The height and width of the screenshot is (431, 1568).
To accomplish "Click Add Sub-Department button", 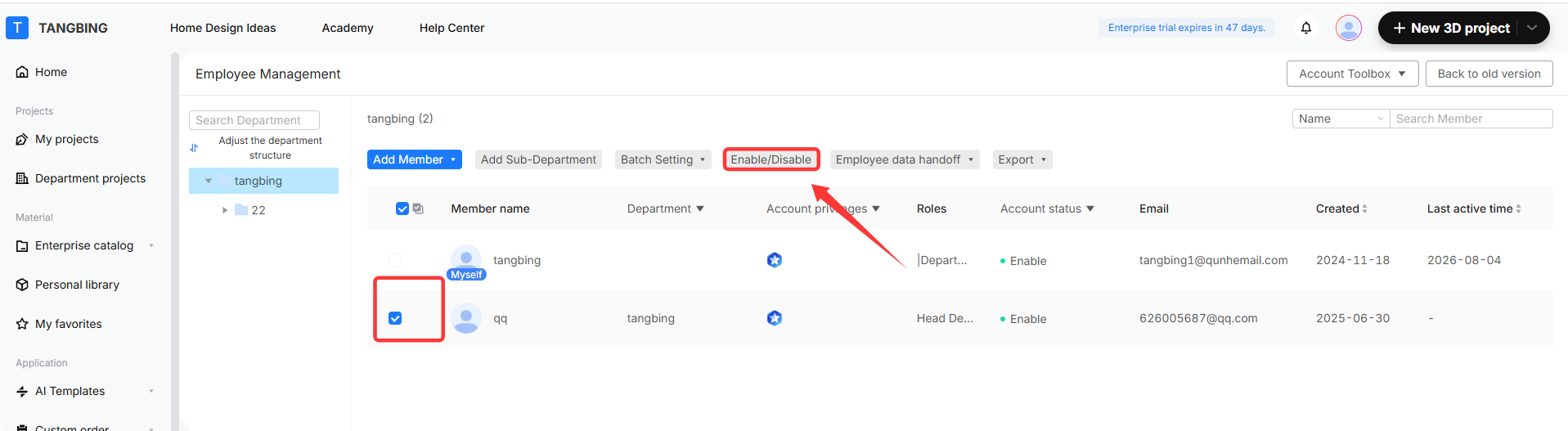I will pos(538,159).
